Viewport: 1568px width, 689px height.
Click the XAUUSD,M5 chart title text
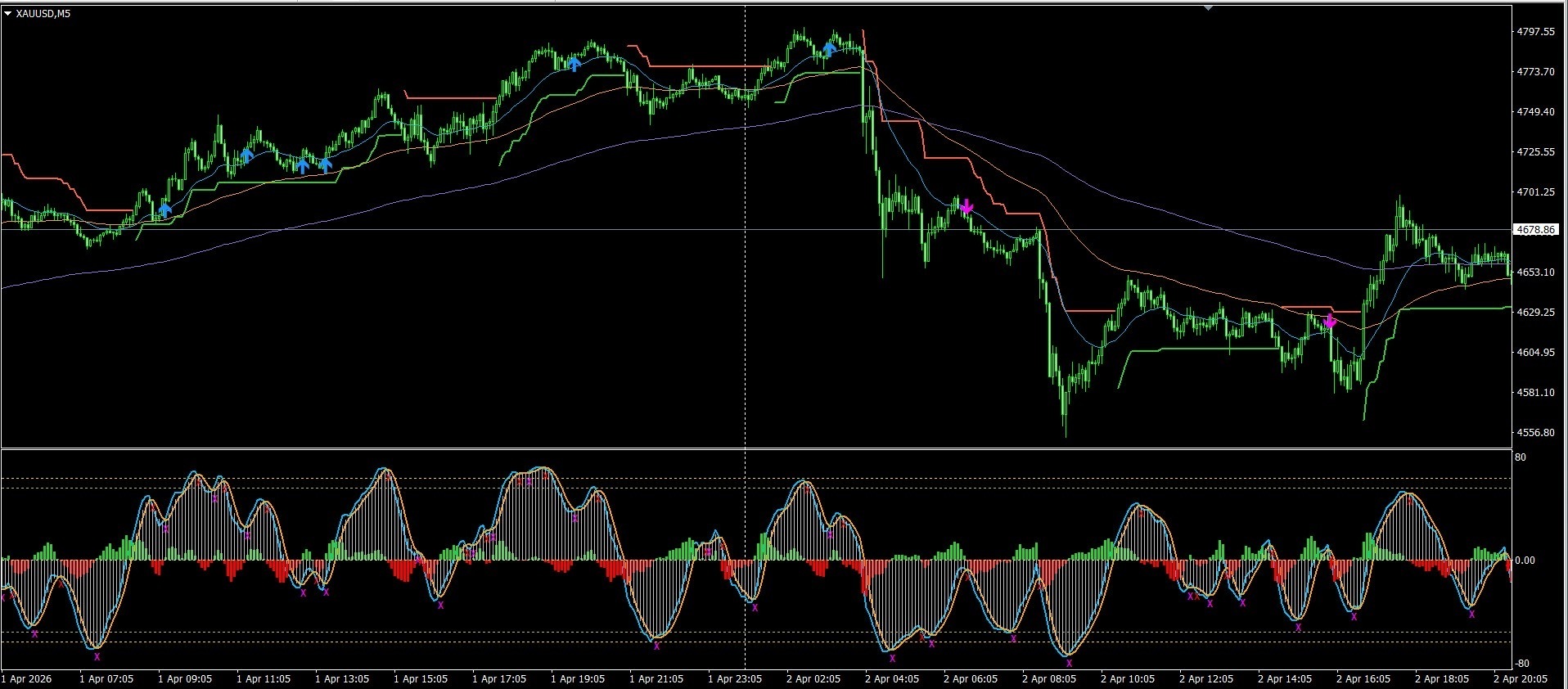tap(43, 13)
